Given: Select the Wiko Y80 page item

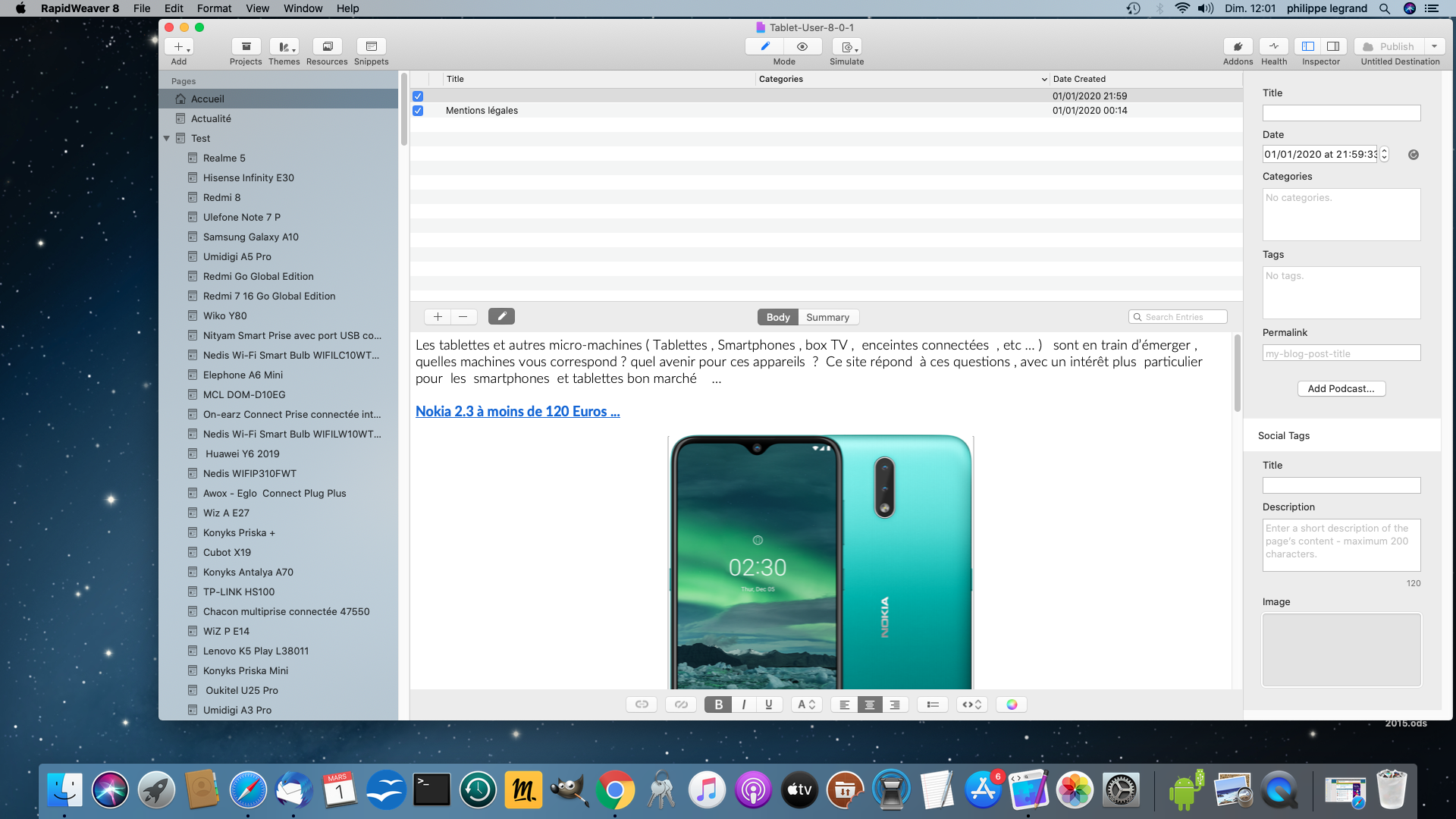Looking at the screenshot, I should 222,315.
